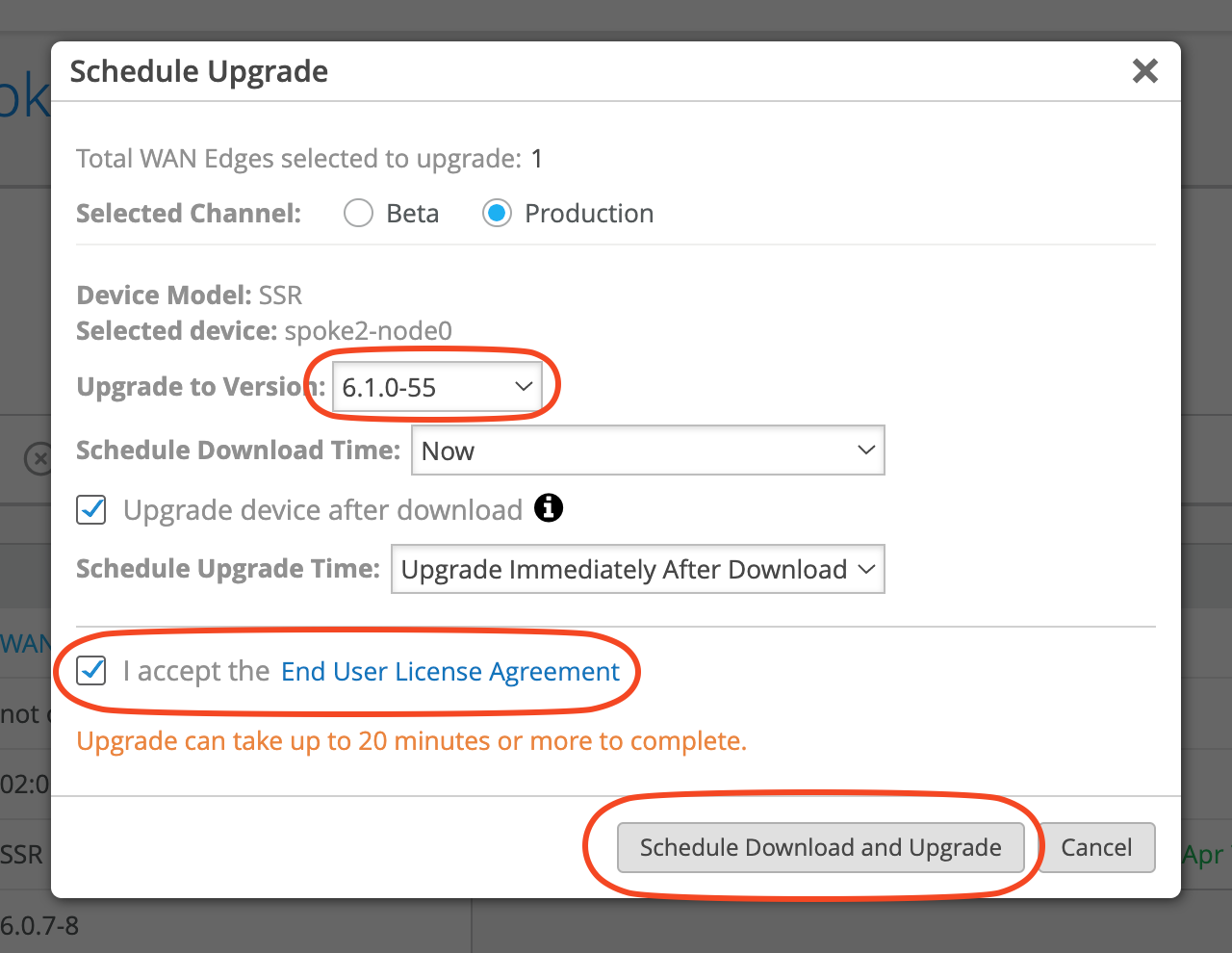
Task: Open the End User License Agreement link
Action: pyautogui.click(x=449, y=671)
